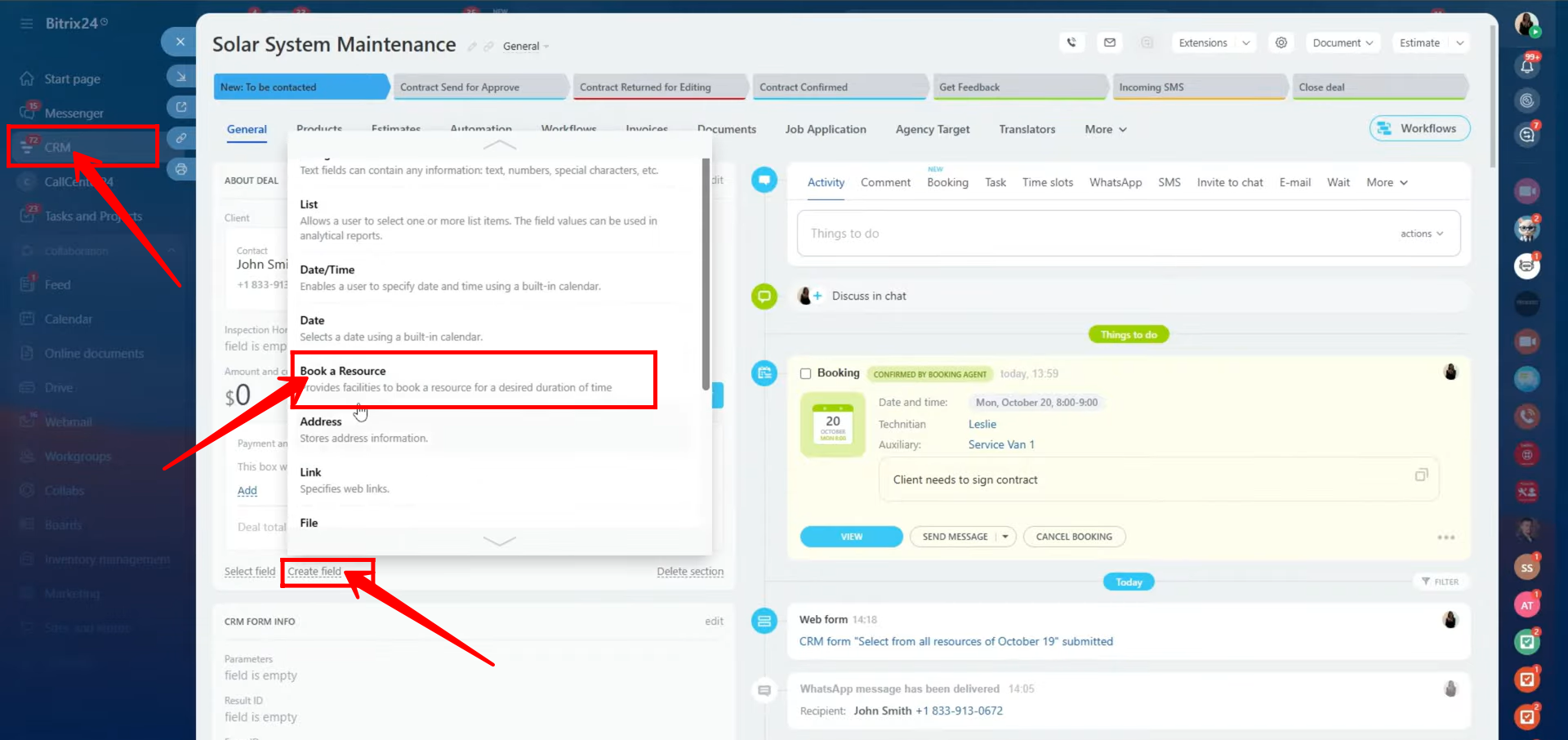The height and width of the screenshot is (740, 1568).
Task: Open the Leslie technician link
Action: pos(982,424)
